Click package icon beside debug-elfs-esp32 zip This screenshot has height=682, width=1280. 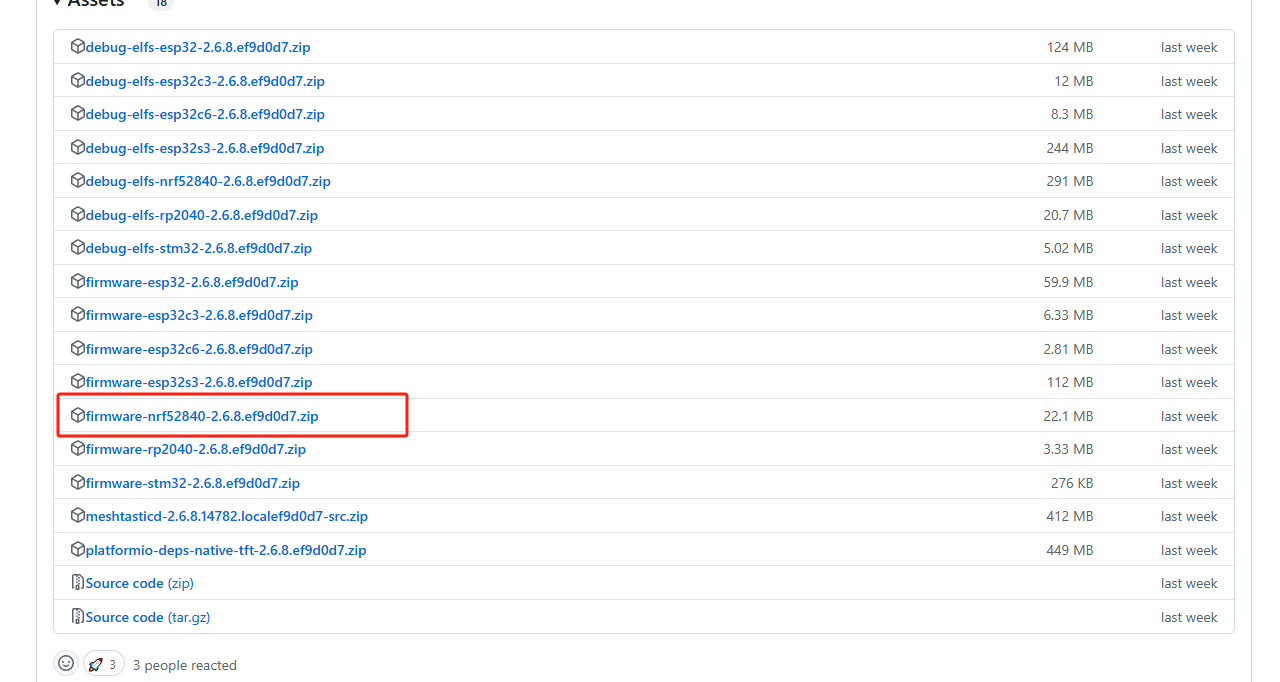click(x=78, y=47)
